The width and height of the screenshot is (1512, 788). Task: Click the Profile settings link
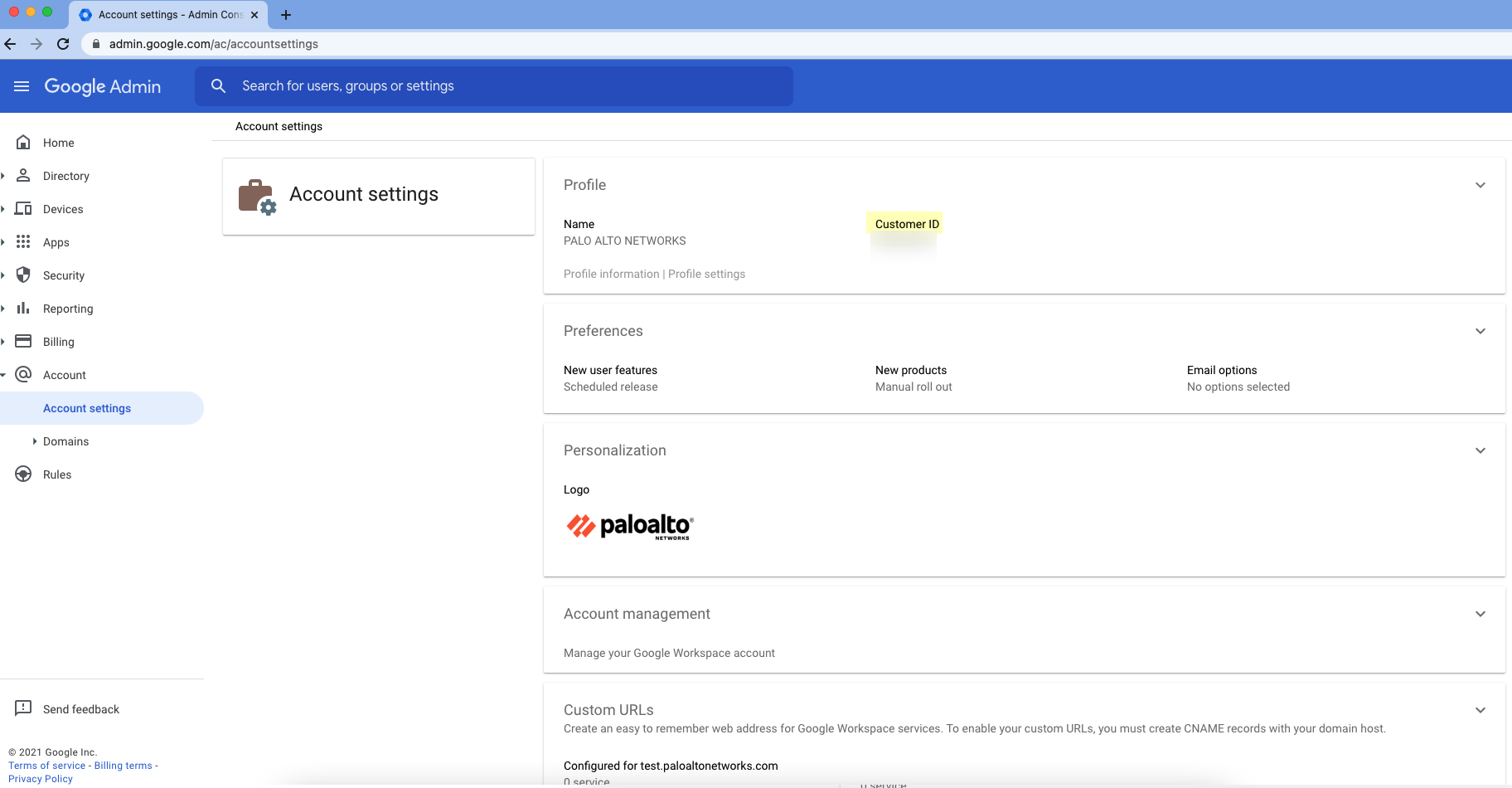pos(706,274)
